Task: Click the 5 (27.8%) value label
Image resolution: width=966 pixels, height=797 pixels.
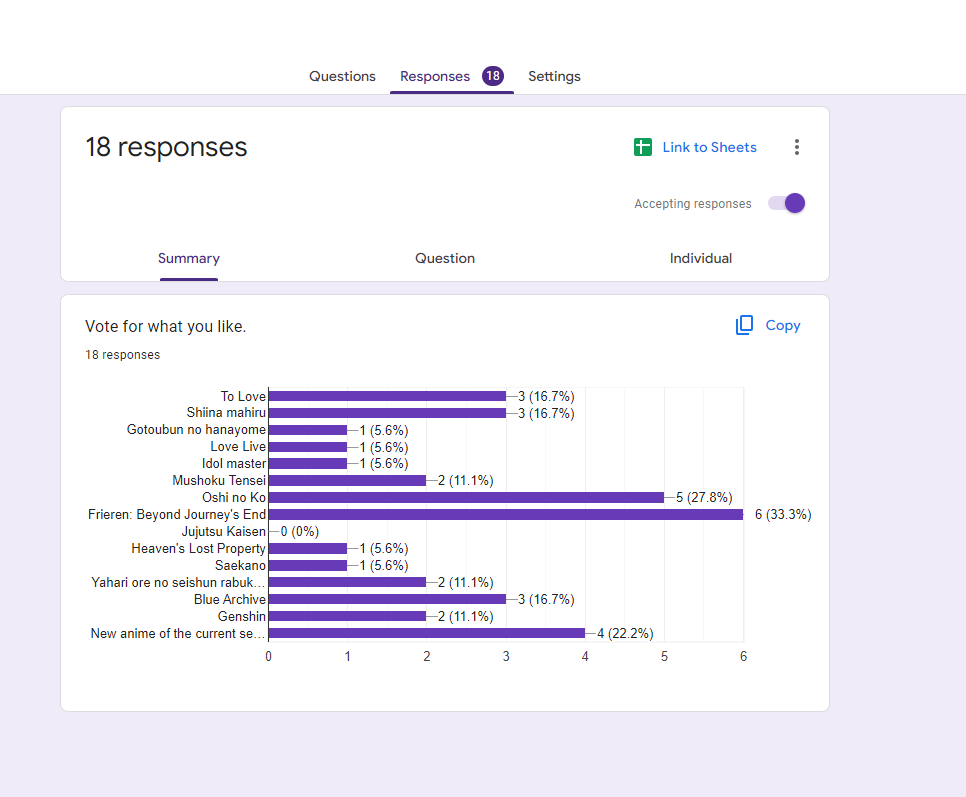Action: 704,498
